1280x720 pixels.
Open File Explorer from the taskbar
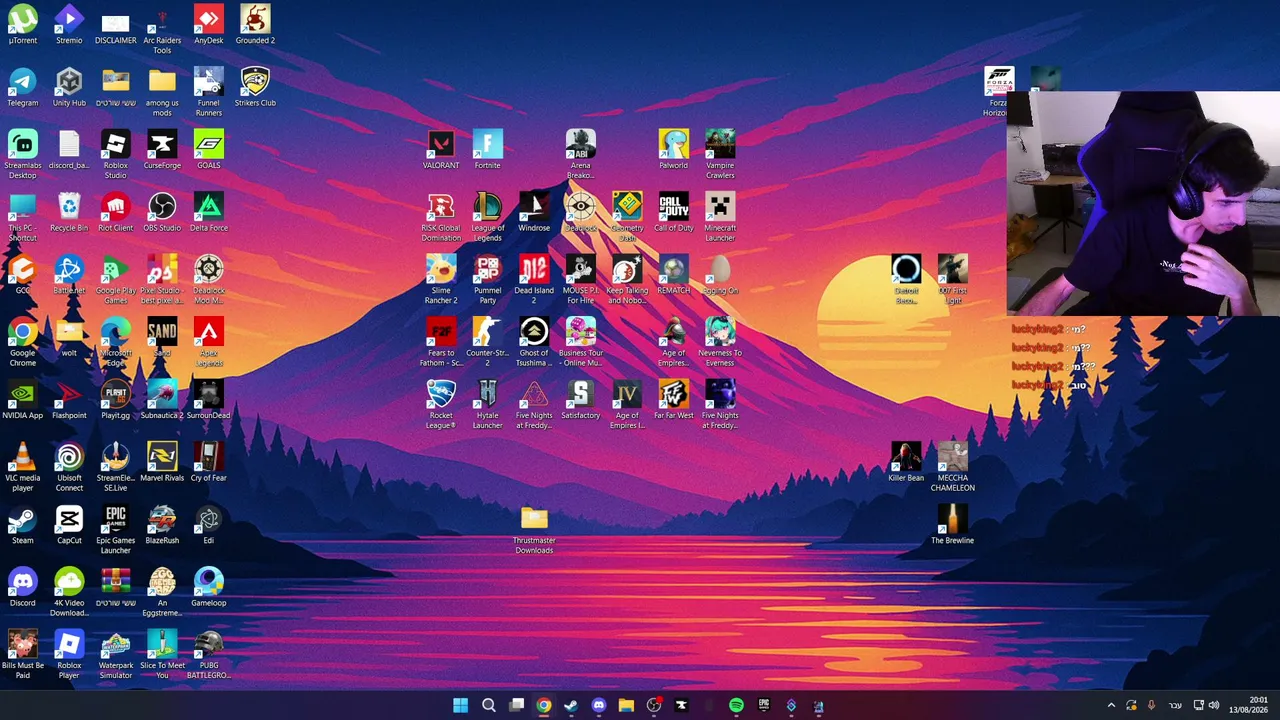(x=626, y=705)
